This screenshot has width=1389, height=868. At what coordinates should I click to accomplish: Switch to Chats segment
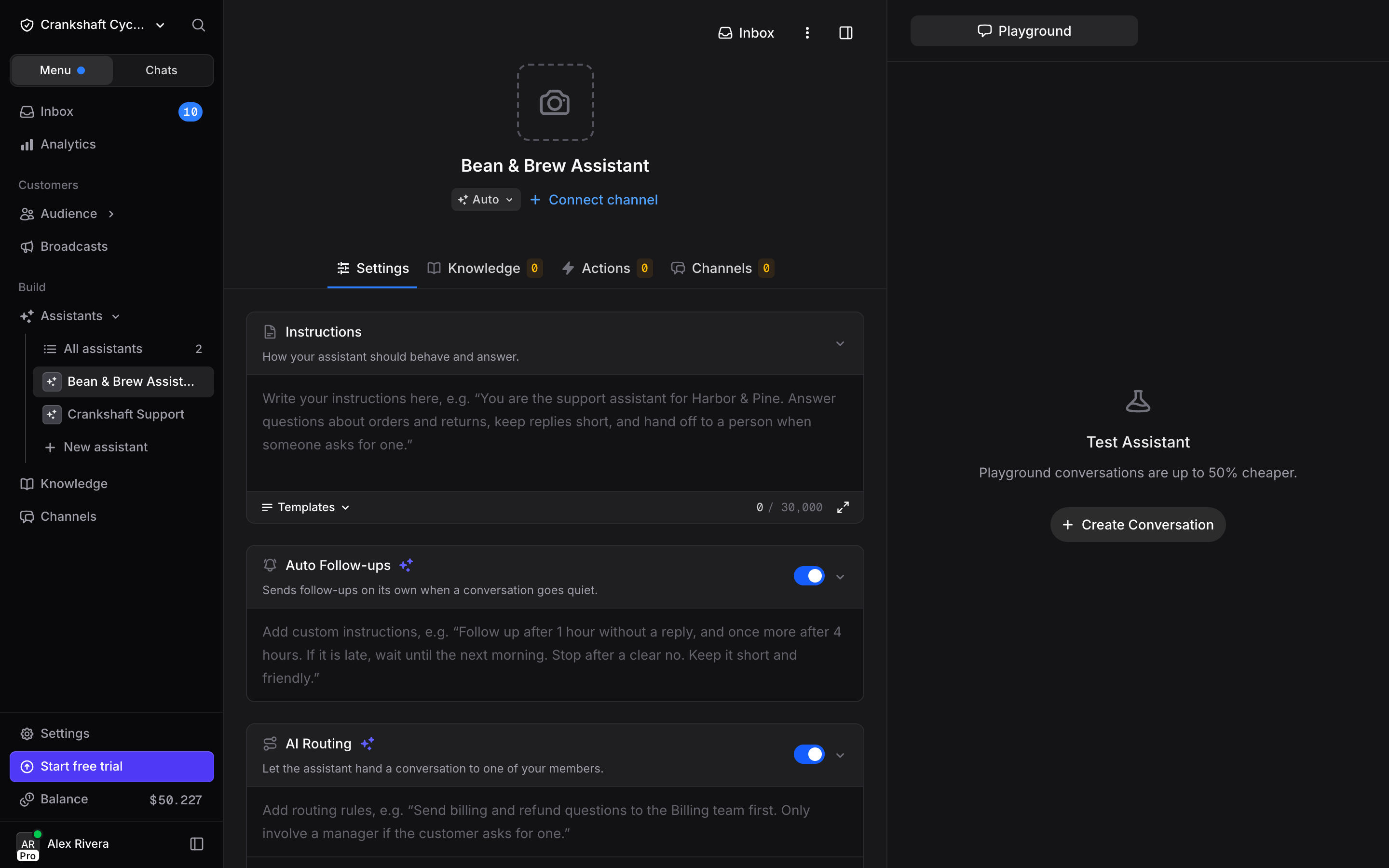point(161,70)
